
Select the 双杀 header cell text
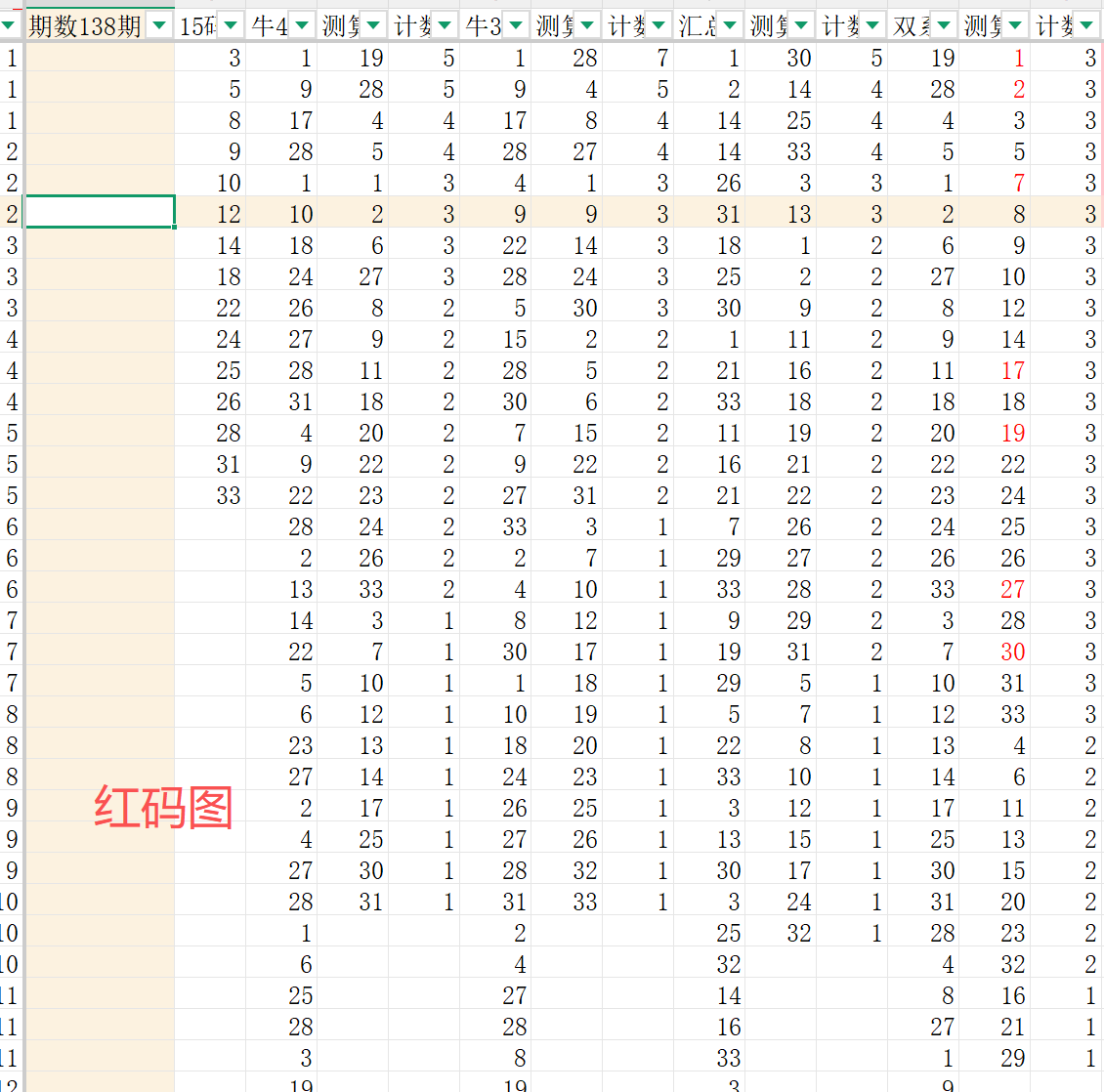(x=912, y=26)
